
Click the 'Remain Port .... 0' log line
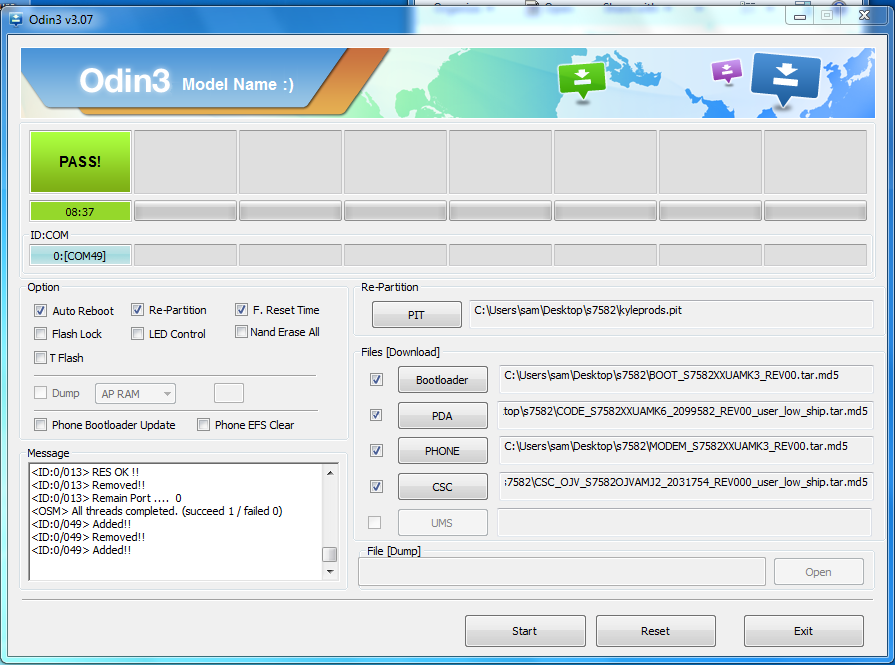pos(107,498)
